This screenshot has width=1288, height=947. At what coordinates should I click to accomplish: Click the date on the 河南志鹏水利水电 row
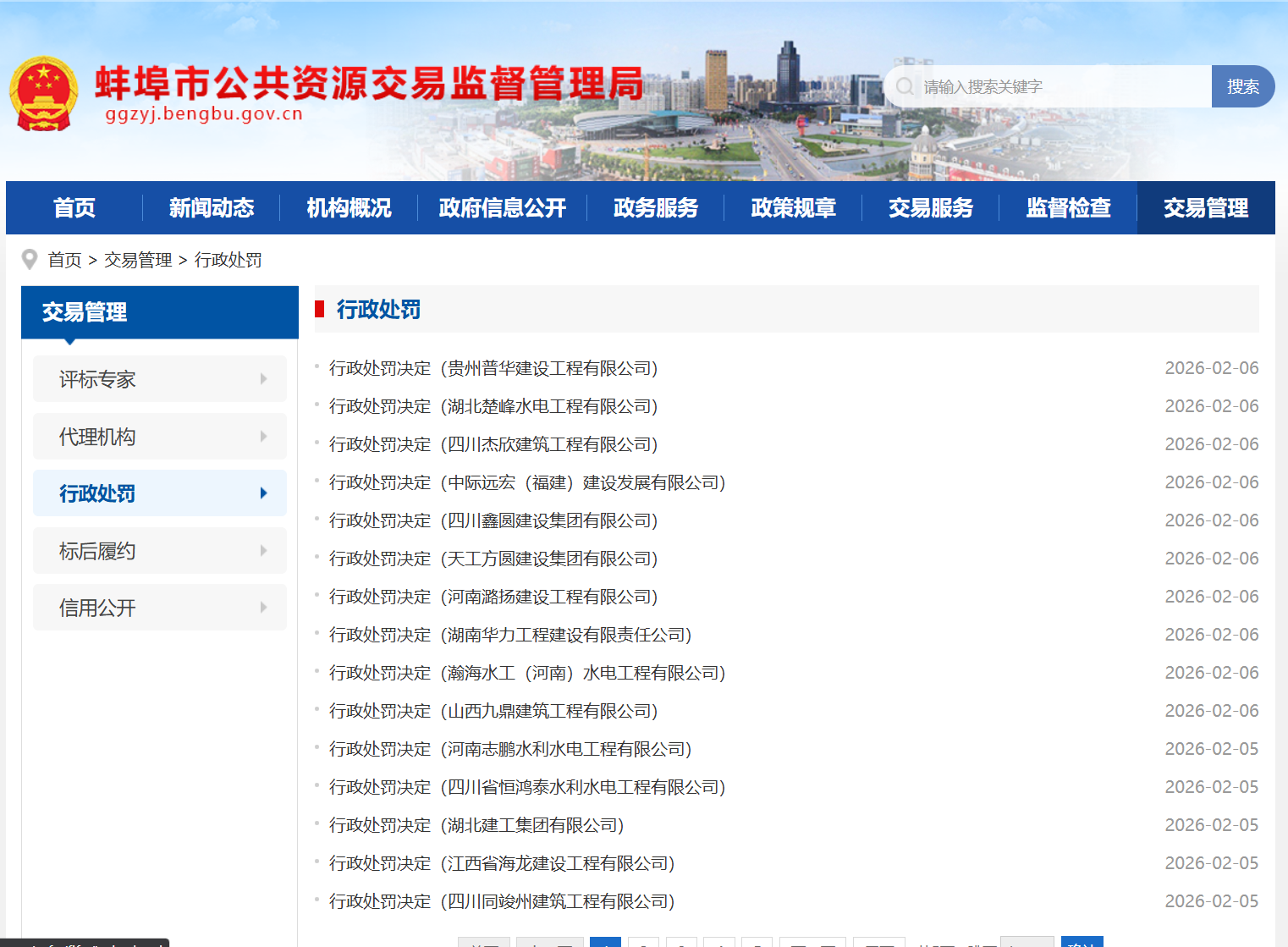(x=1212, y=749)
